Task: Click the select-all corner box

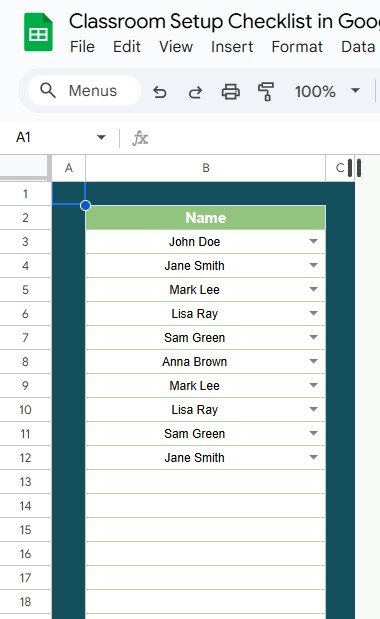Action: [x=25, y=167]
